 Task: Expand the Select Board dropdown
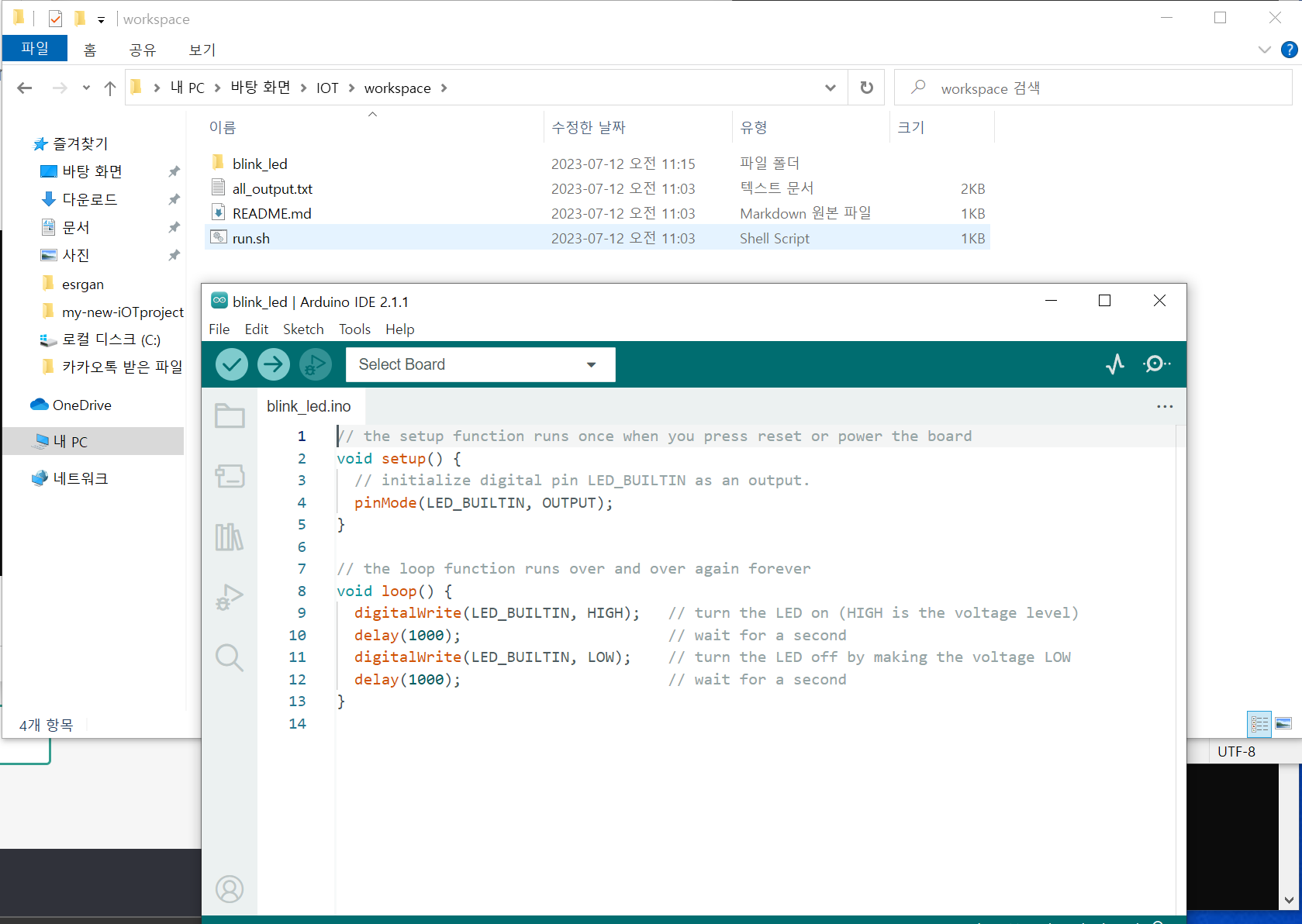(481, 364)
